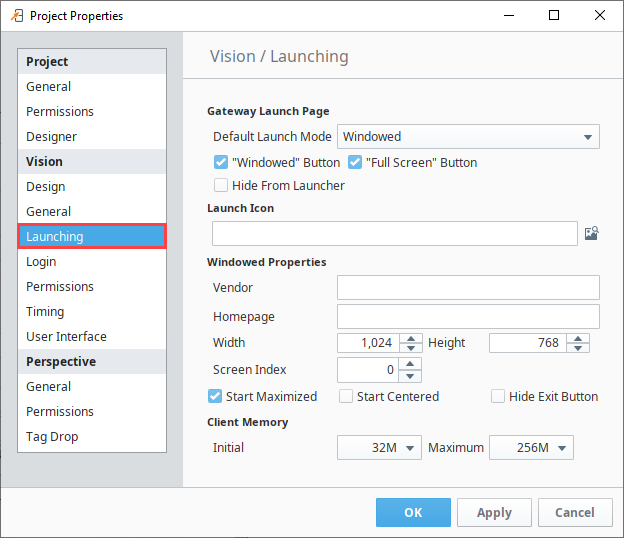624x539 pixels.
Task: Decrease the Height spinner value
Action: (578, 348)
